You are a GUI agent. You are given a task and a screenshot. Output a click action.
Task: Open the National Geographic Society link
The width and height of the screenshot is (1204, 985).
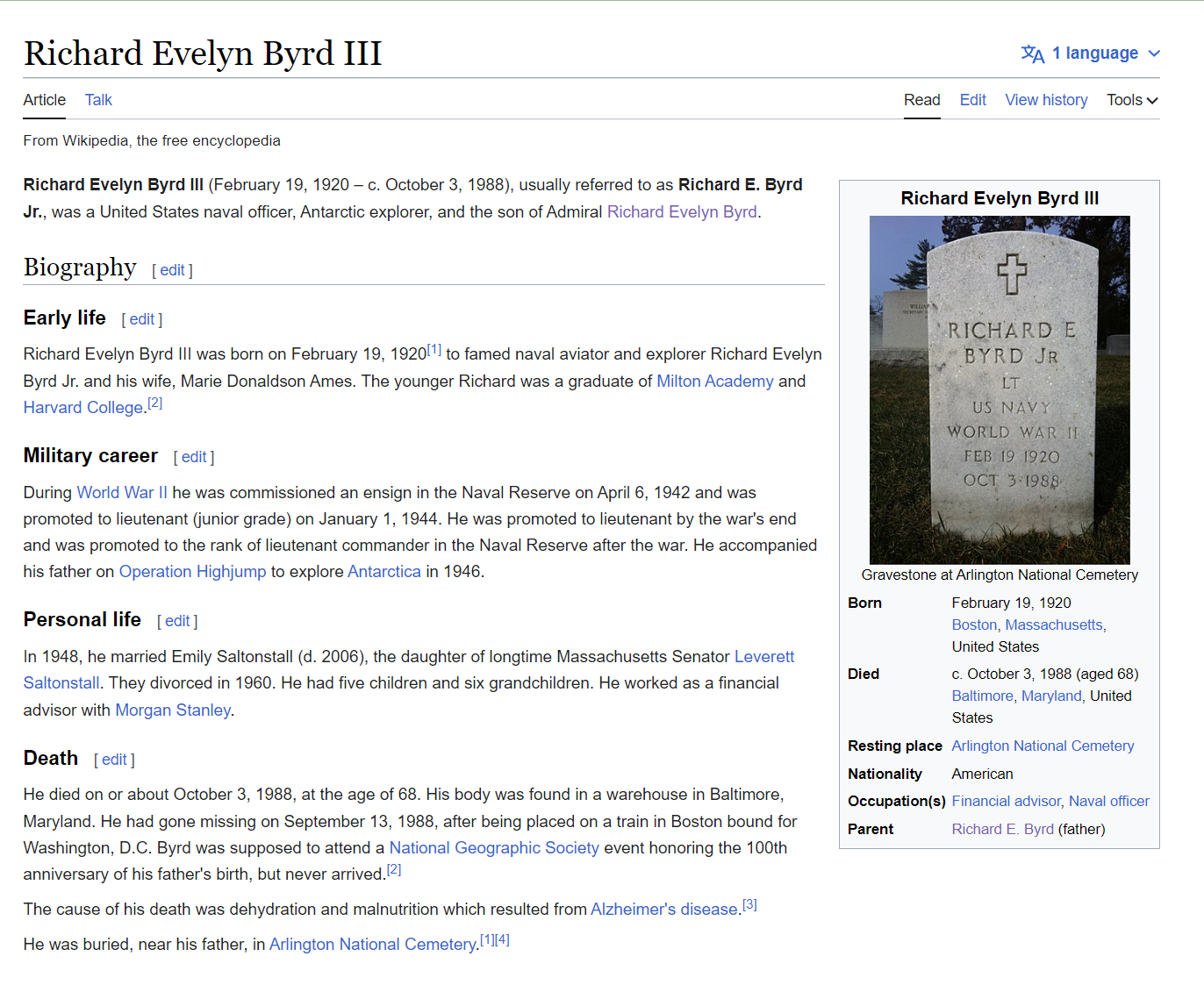click(x=494, y=847)
